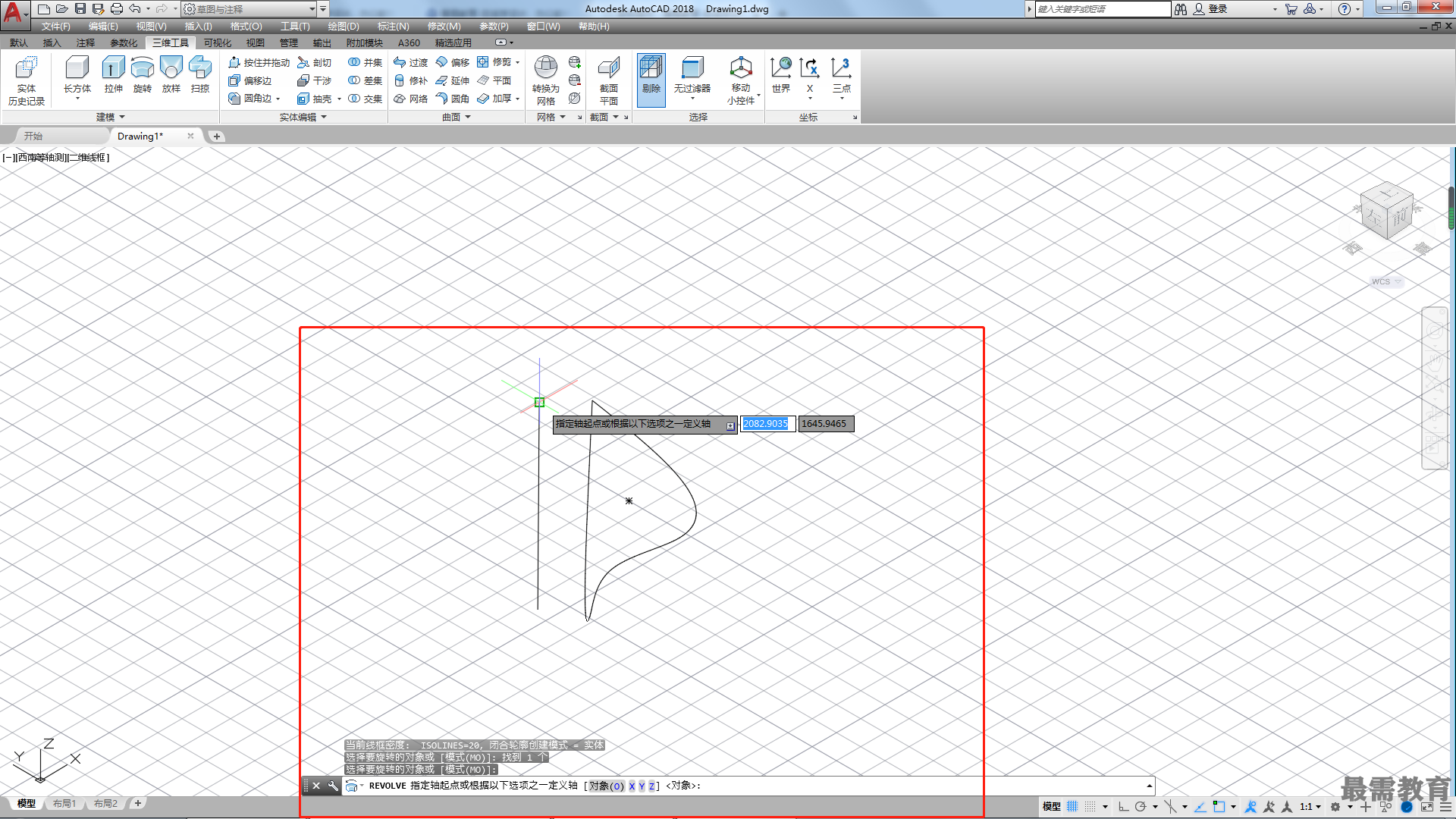Screen dimensions: 1456x819
Task: Click the surface Extend (延伸) tool
Action: click(x=453, y=80)
